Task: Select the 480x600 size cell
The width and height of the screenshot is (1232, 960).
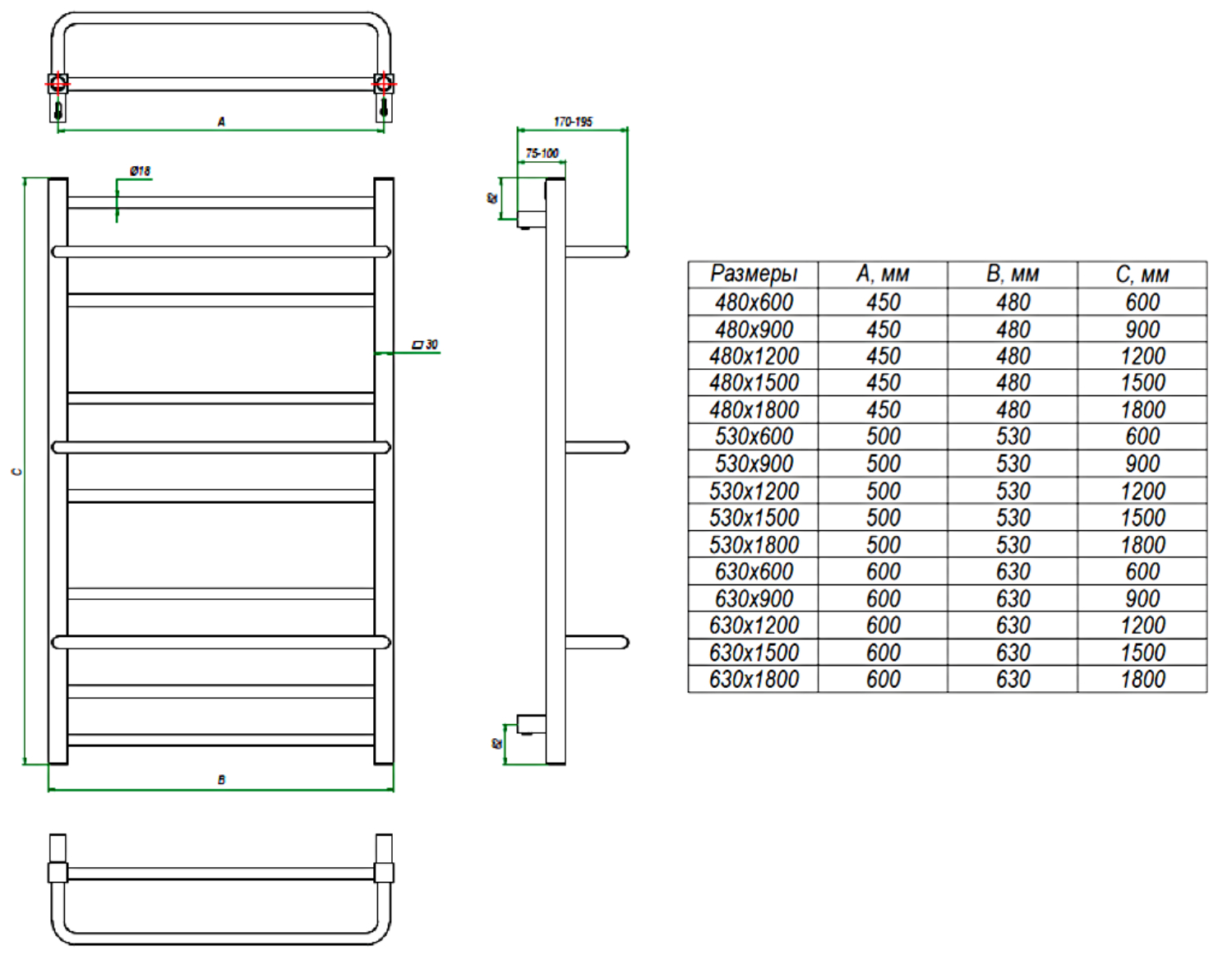Action: (753, 302)
